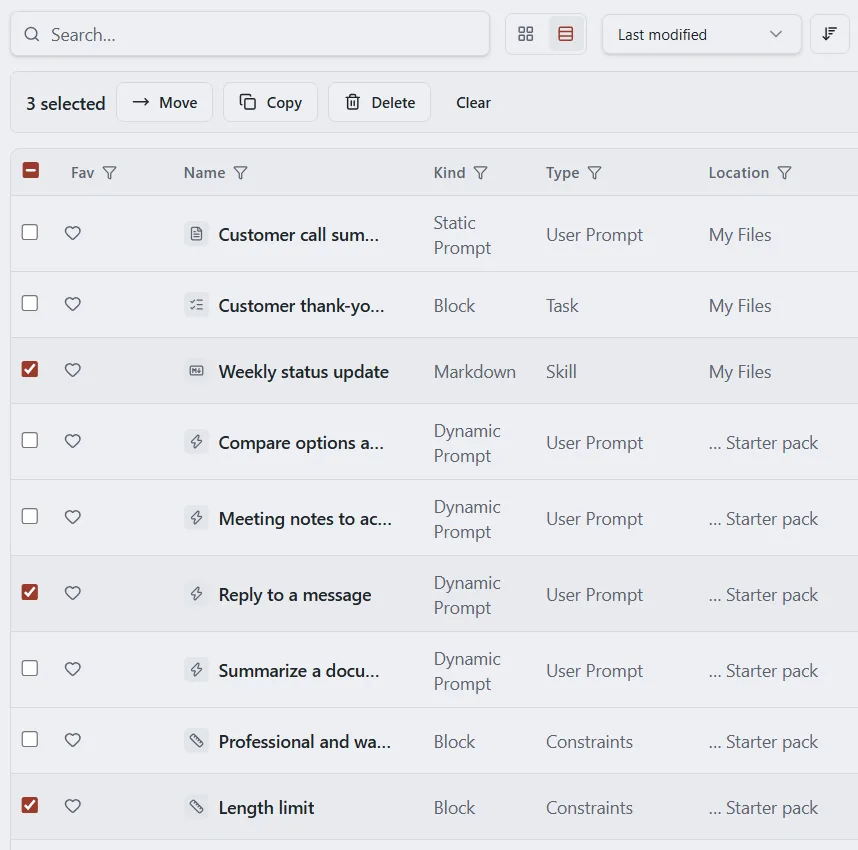Click Weekly status update markdown icon
This screenshot has height=850, width=858.
(x=196, y=371)
